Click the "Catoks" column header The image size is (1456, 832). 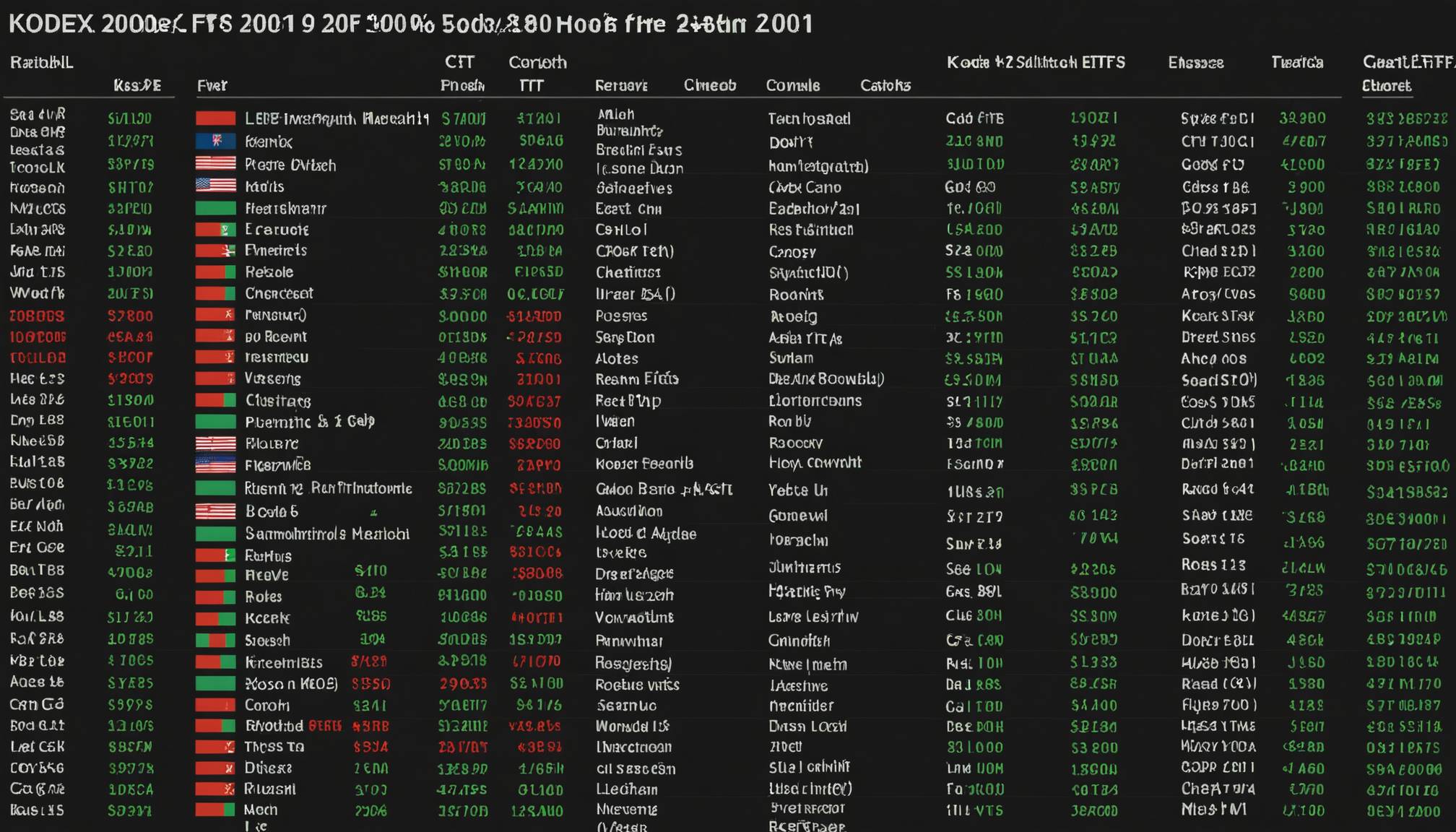coord(885,86)
